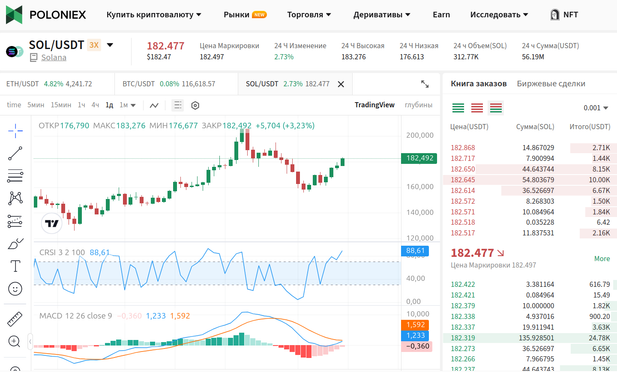Select the ruler measure tool

15,319
